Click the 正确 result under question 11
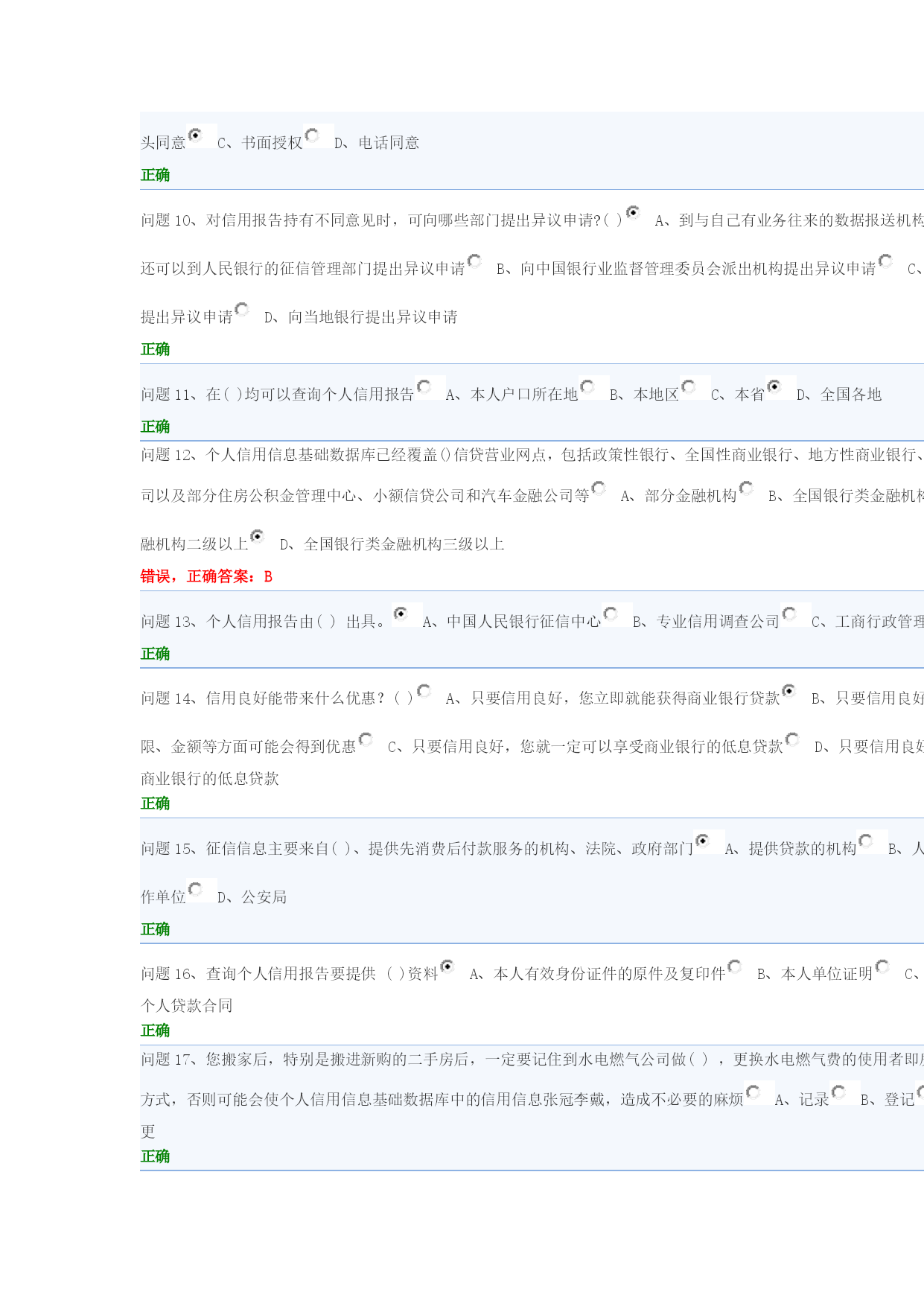This screenshot has height=1306, width=924. 156,427
